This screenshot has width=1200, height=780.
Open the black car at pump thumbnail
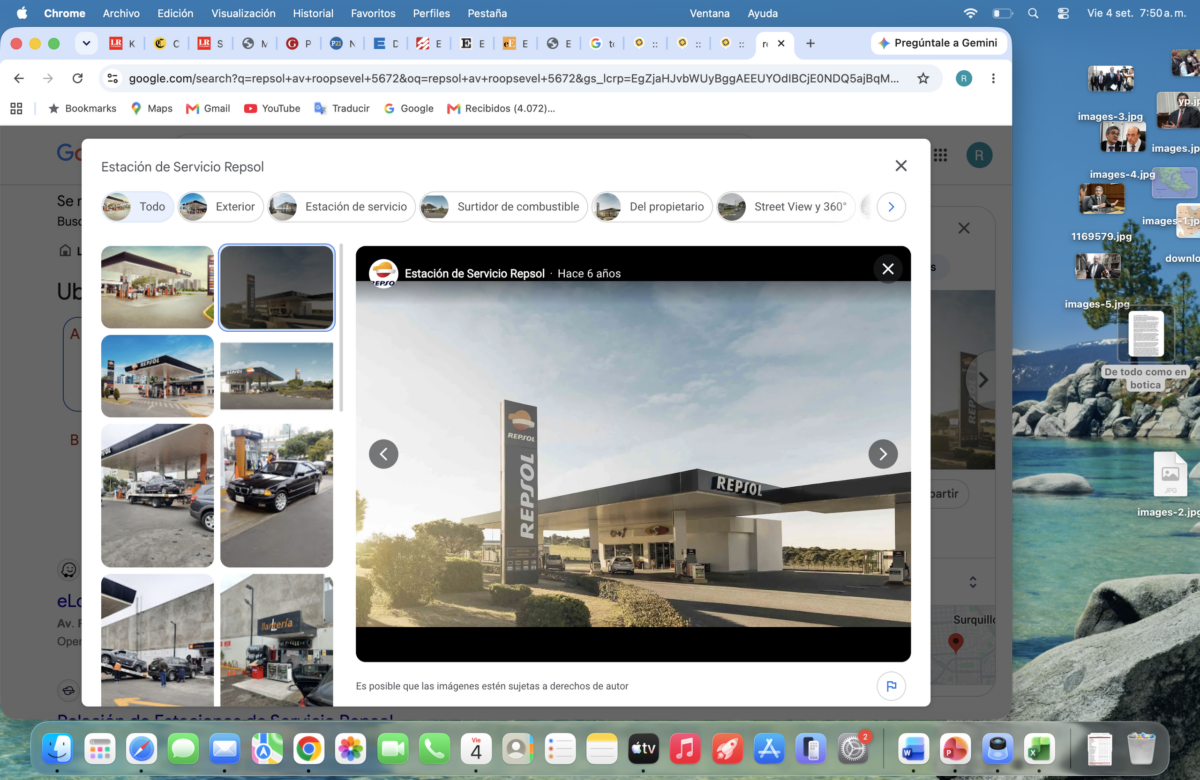[277, 495]
